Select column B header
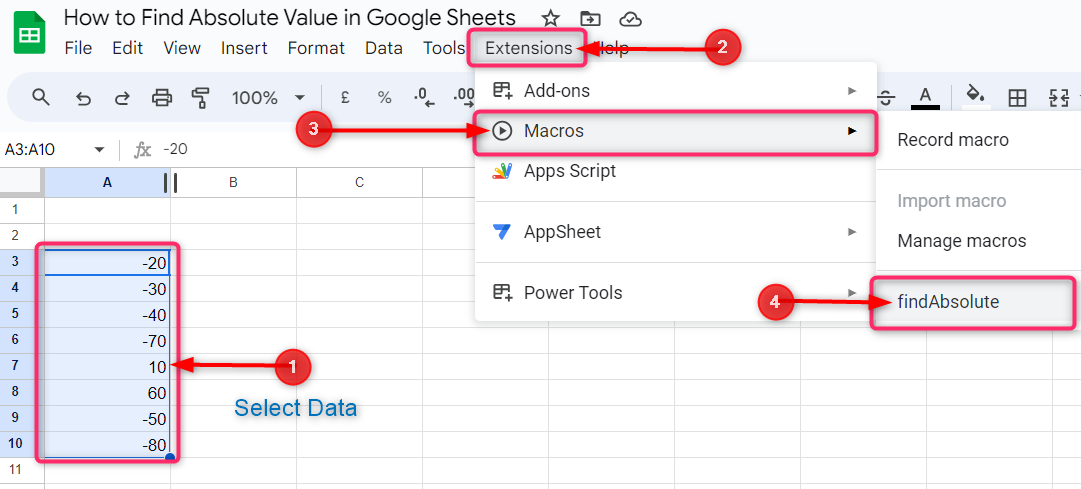This screenshot has width=1081, height=489. [233, 183]
